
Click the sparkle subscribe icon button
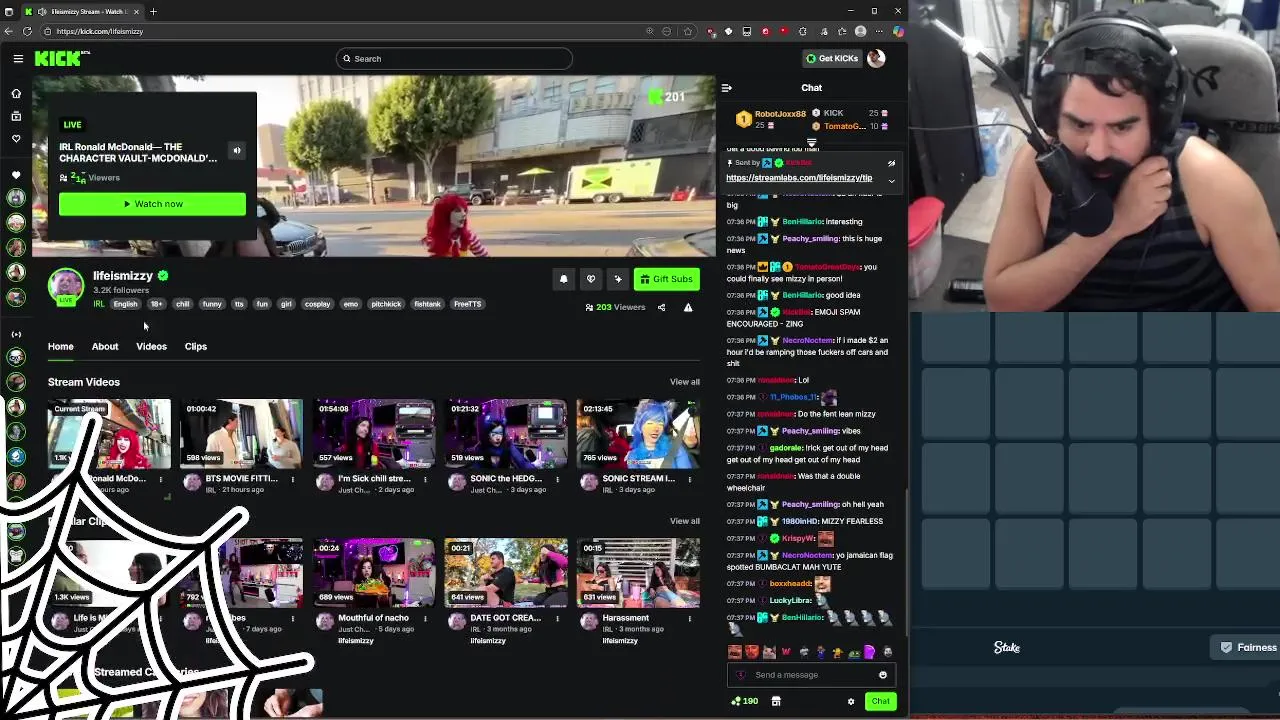(618, 279)
